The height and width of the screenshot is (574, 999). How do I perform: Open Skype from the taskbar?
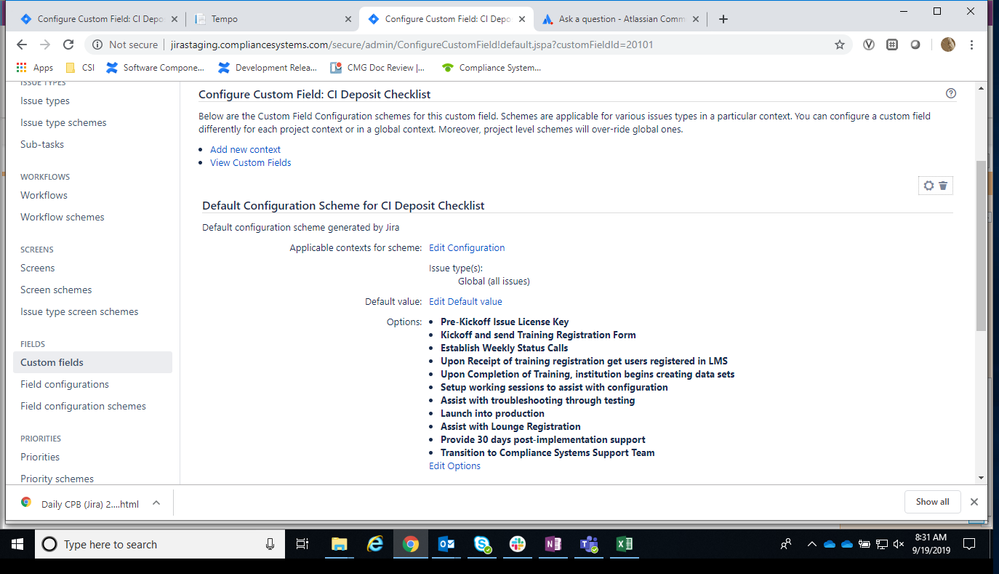tap(482, 544)
